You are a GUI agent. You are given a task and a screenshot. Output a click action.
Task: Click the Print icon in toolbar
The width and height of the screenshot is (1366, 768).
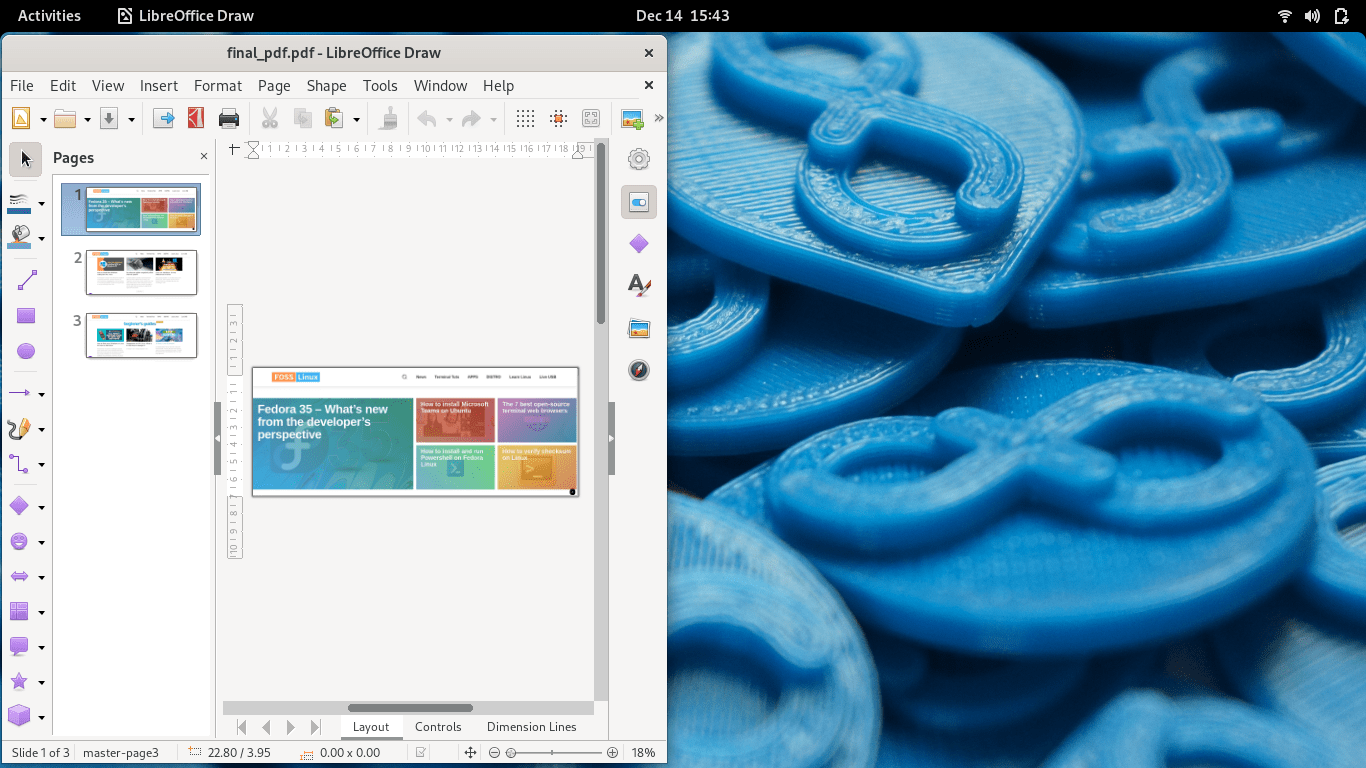[229, 119]
